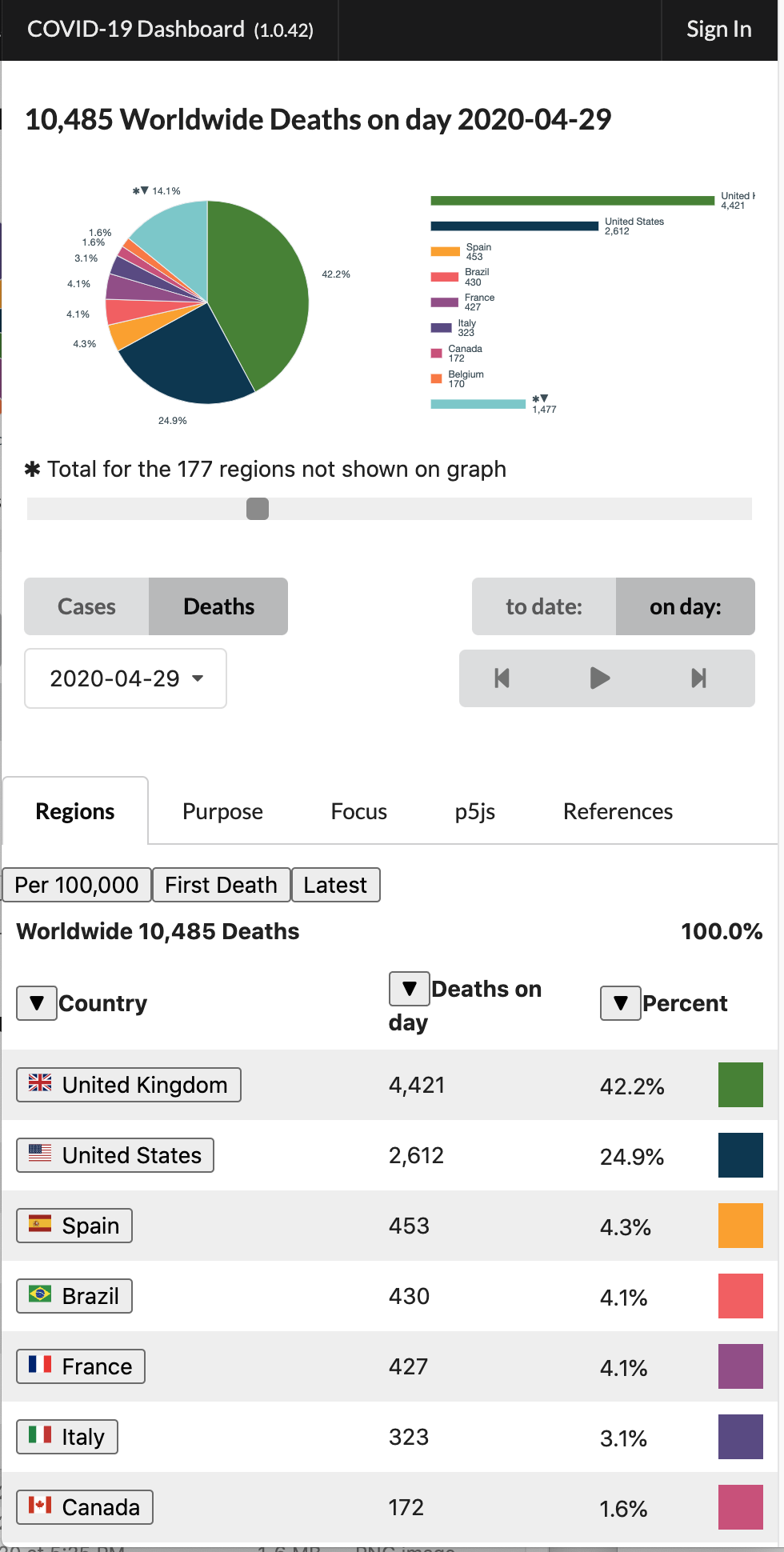Click the Per 100,000 button

click(77, 885)
